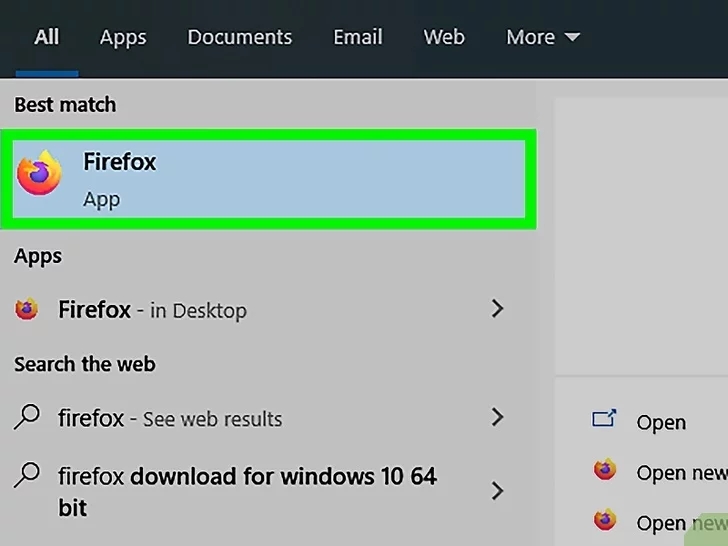The width and height of the screenshot is (728, 546).
Task: Click magnifier icon beside firefox download suggestion
Action: pos(27,475)
